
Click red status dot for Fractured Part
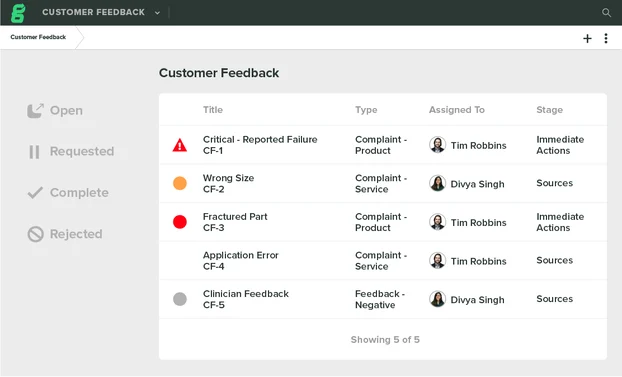pyautogui.click(x=180, y=222)
